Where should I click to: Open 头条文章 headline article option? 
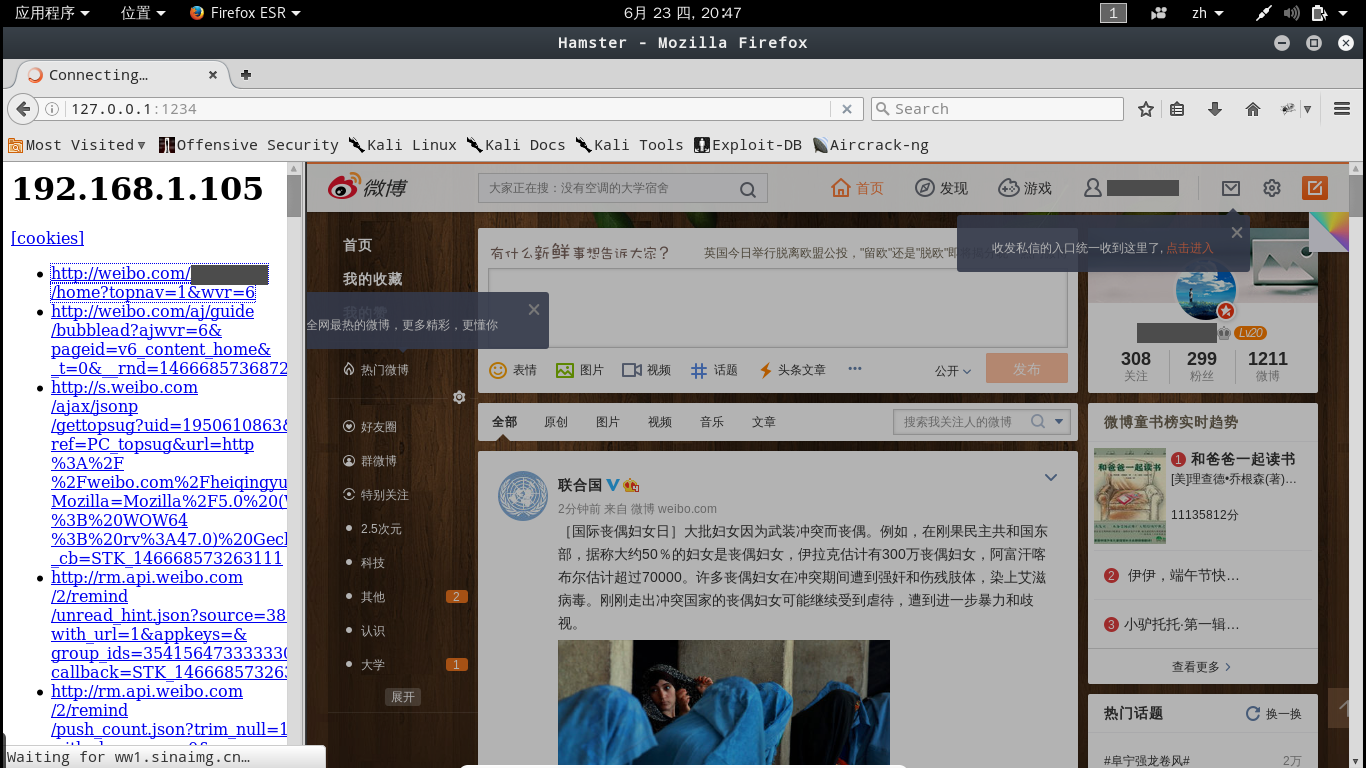tap(792, 370)
